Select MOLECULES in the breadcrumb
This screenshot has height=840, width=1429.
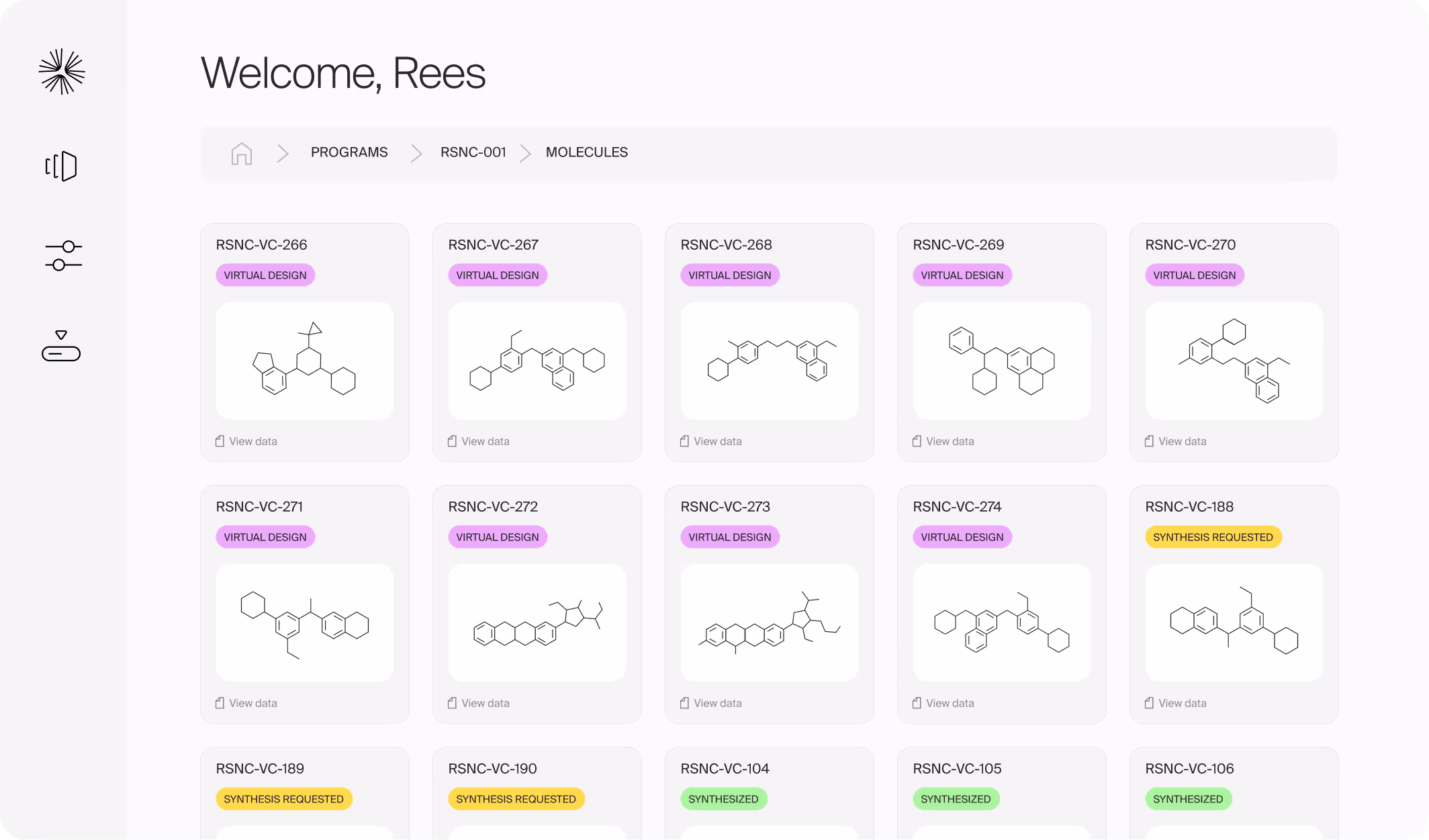(586, 152)
